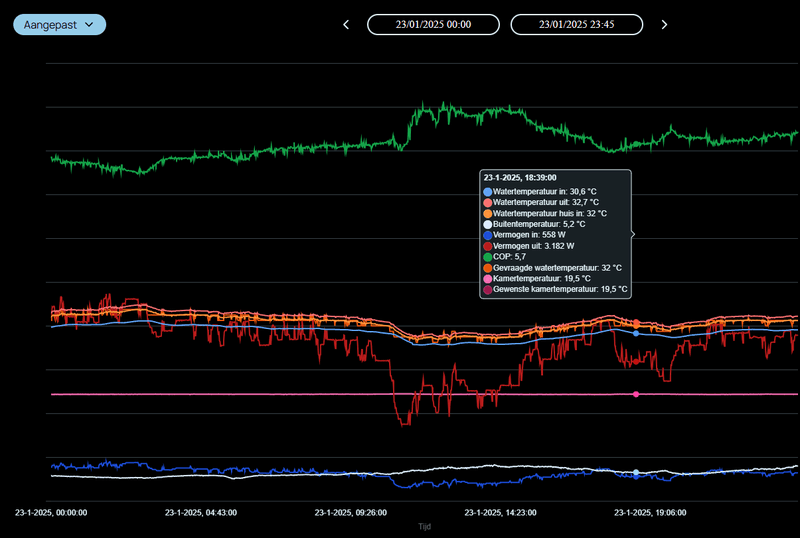Click end date field 23/01/2025 23:45
Viewport: 800px width, 538px height.
(x=576, y=25)
